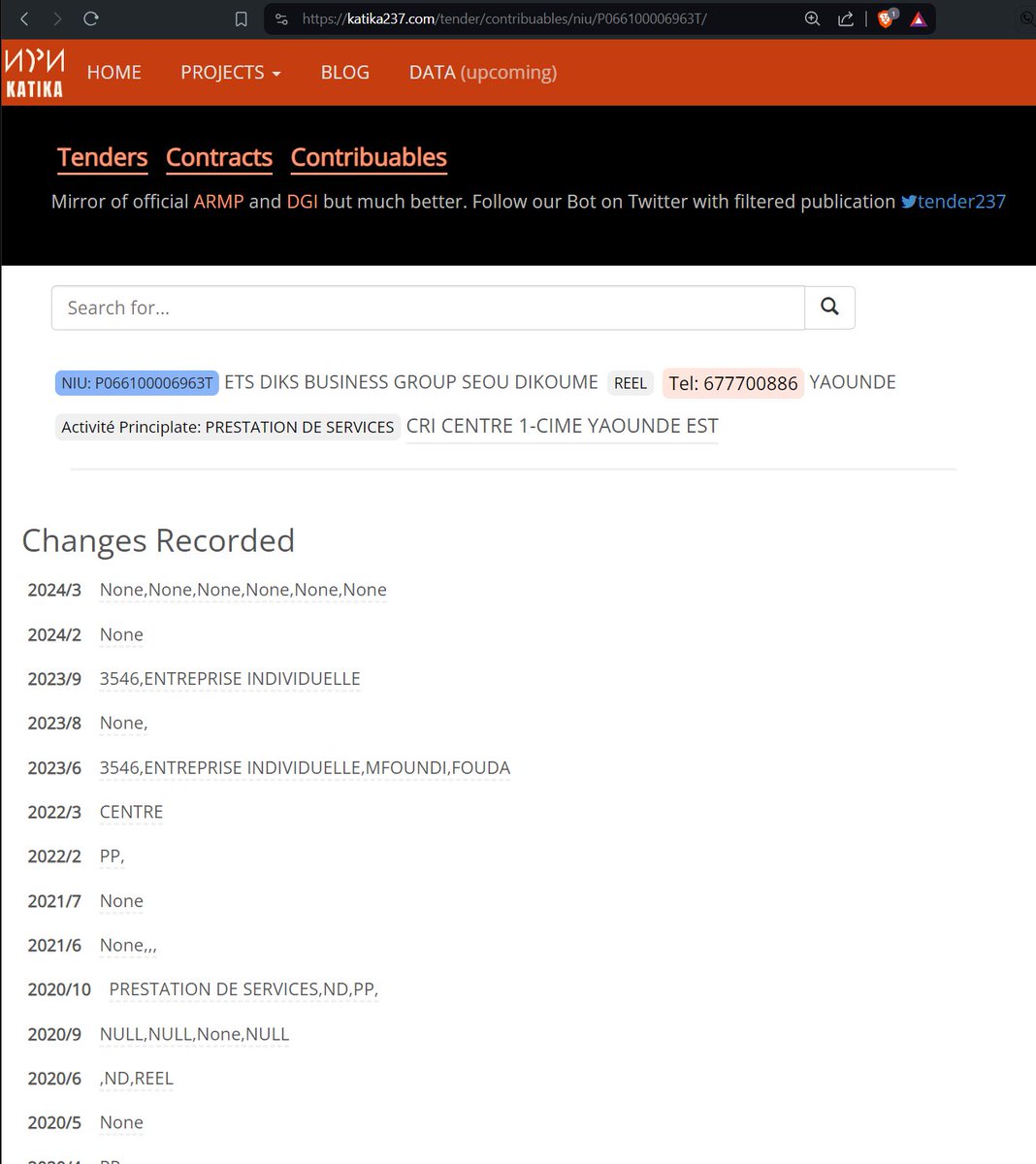The height and width of the screenshot is (1164, 1036).
Task: Focus the 'Search for...' field
Action: coord(428,307)
